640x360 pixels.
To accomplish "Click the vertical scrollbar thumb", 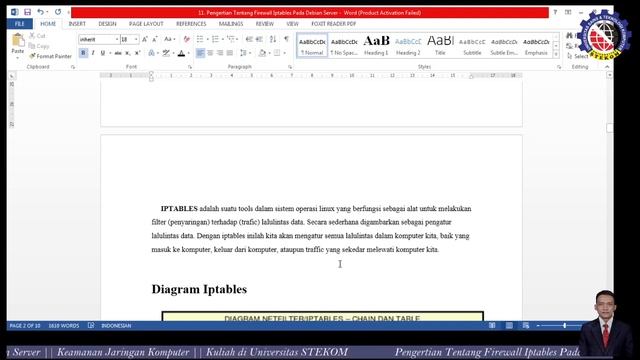I will pyautogui.click(x=609, y=128).
